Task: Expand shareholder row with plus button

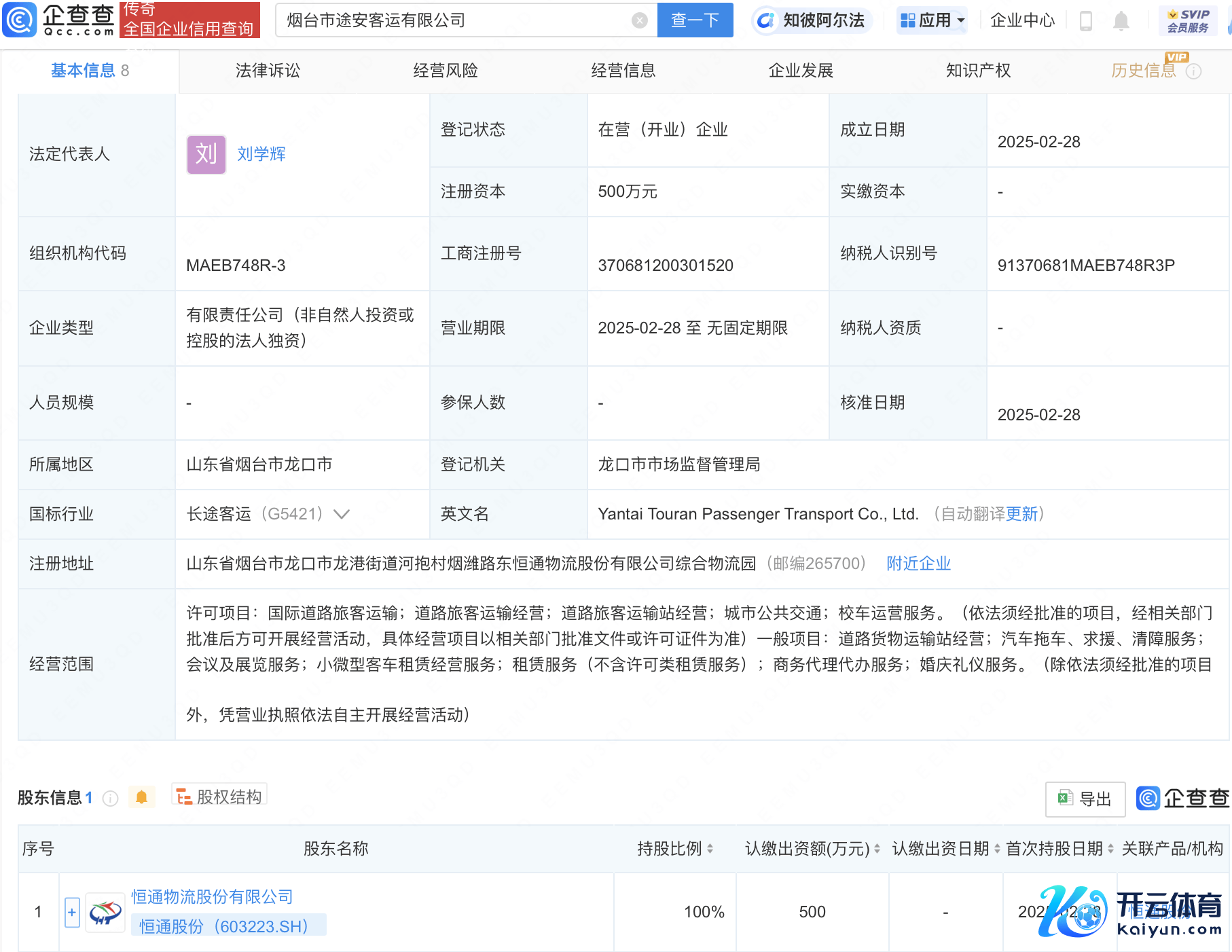Action: 72,912
